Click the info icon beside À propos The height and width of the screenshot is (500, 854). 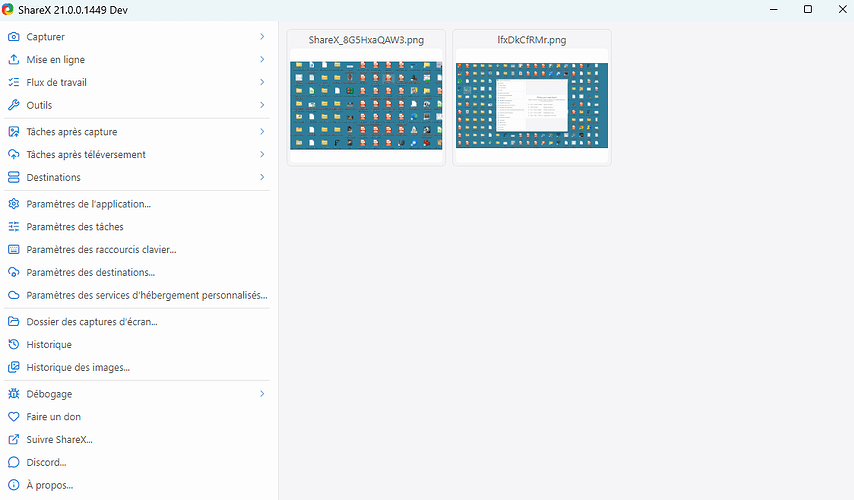click(x=14, y=485)
